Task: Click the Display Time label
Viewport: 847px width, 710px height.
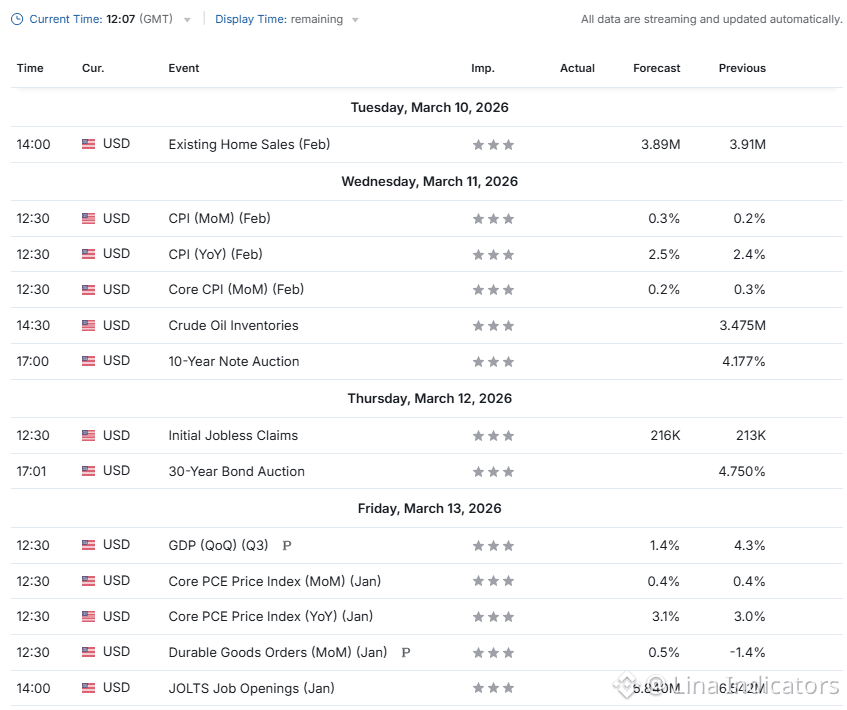Action: pyautogui.click(x=251, y=19)
